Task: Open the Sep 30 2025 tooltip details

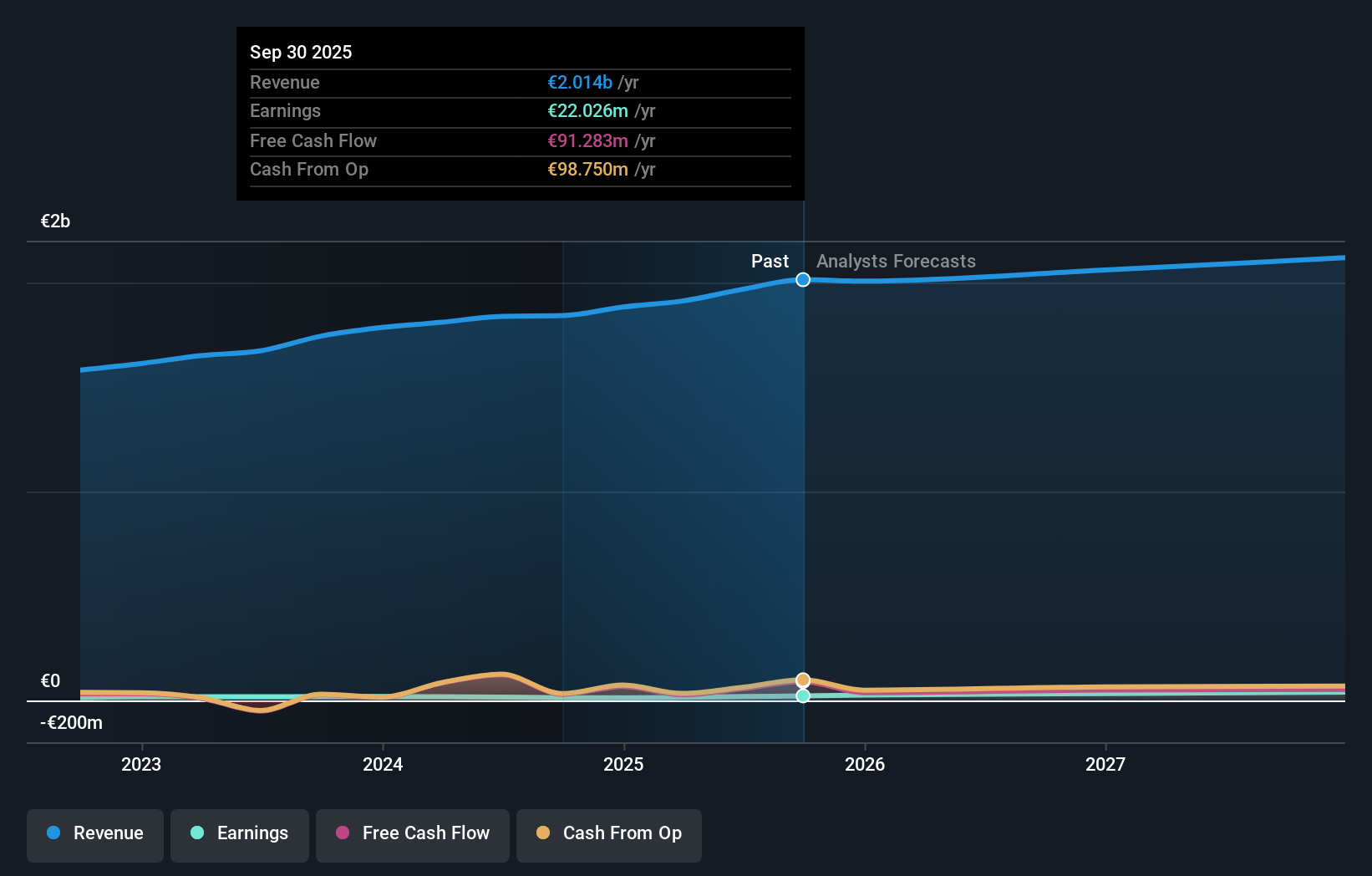Action: [x=301, y=52]
